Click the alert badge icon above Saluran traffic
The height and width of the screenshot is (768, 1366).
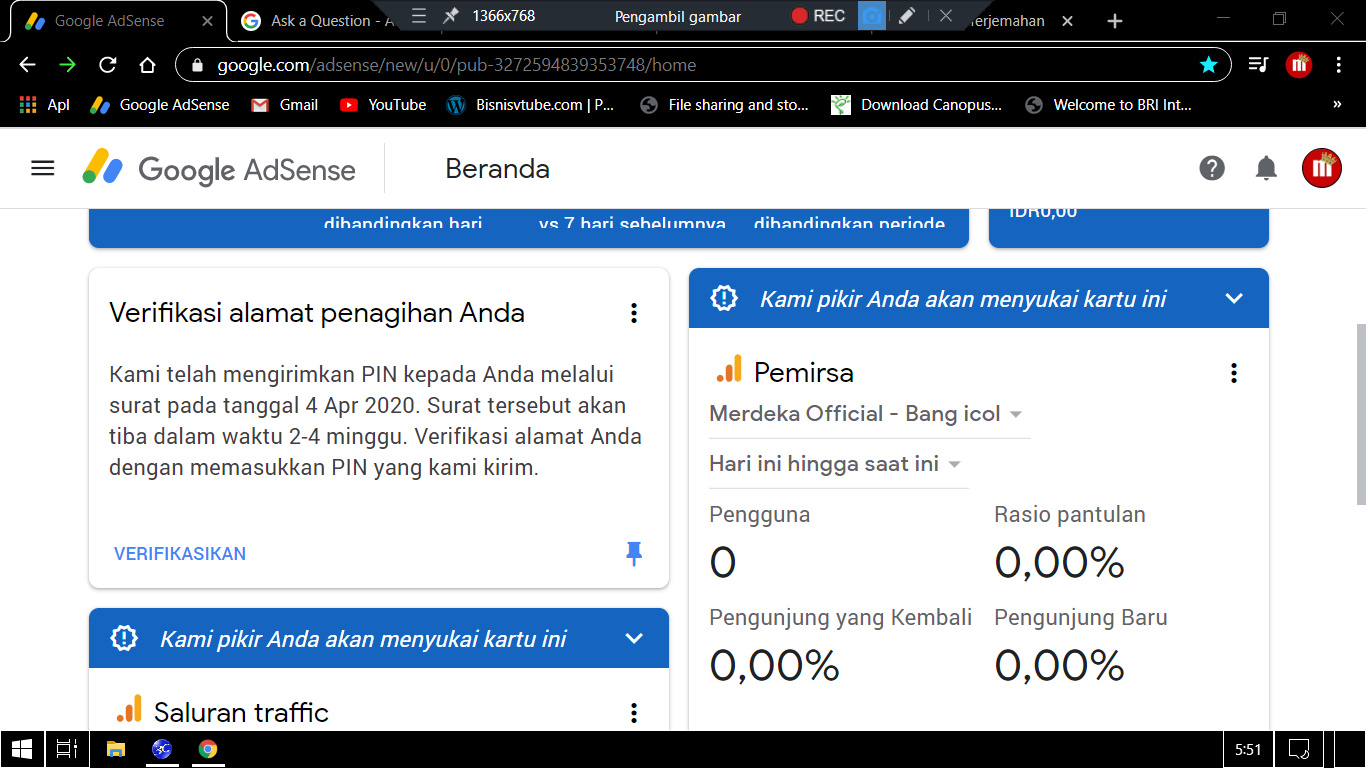pyautogui.click(x=123, y=638)
